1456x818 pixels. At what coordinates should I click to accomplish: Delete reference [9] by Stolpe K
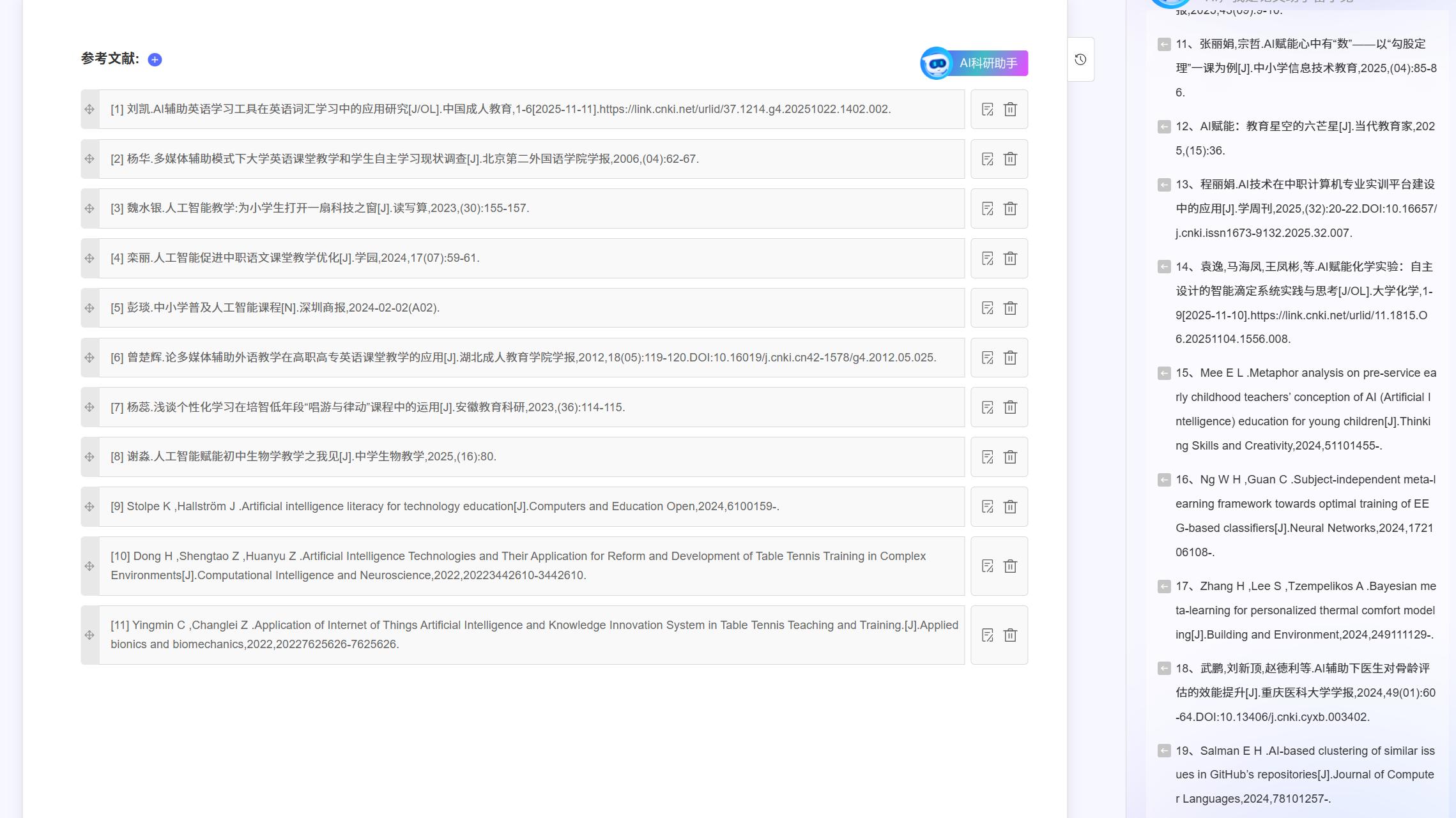[1010, 507]
